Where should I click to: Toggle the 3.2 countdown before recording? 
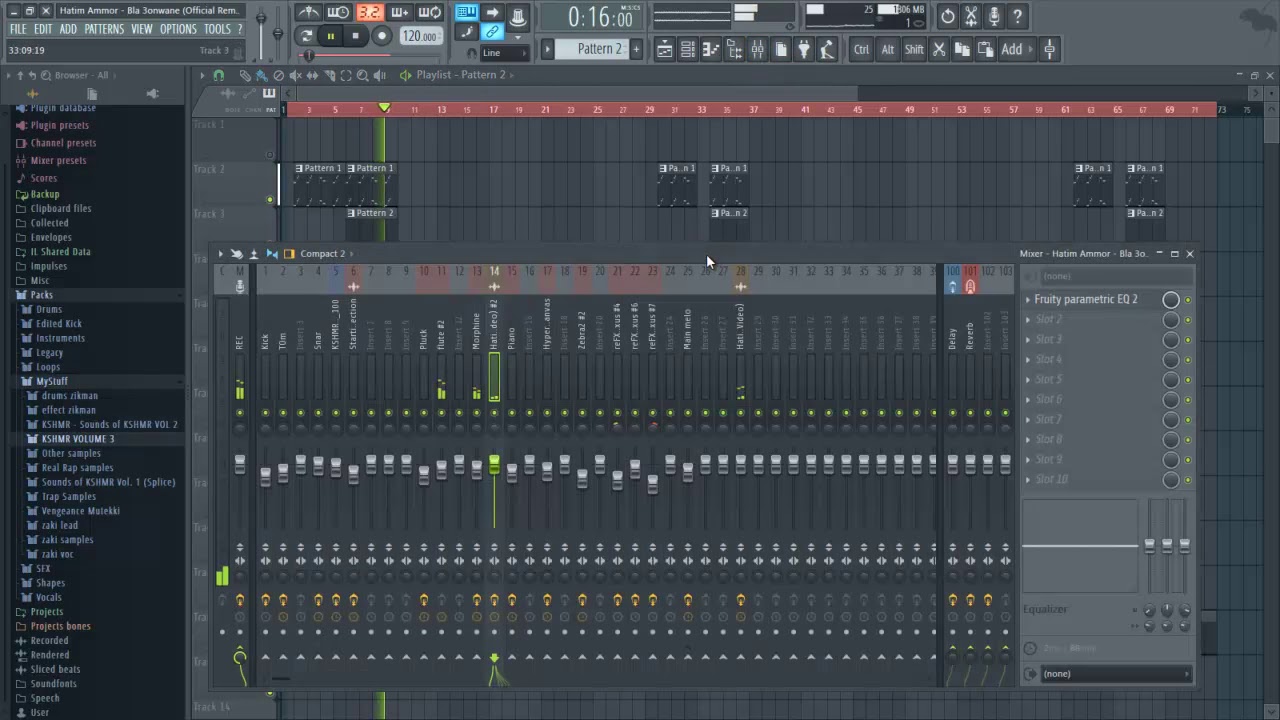pyautogui.click(x=370, y=13)
